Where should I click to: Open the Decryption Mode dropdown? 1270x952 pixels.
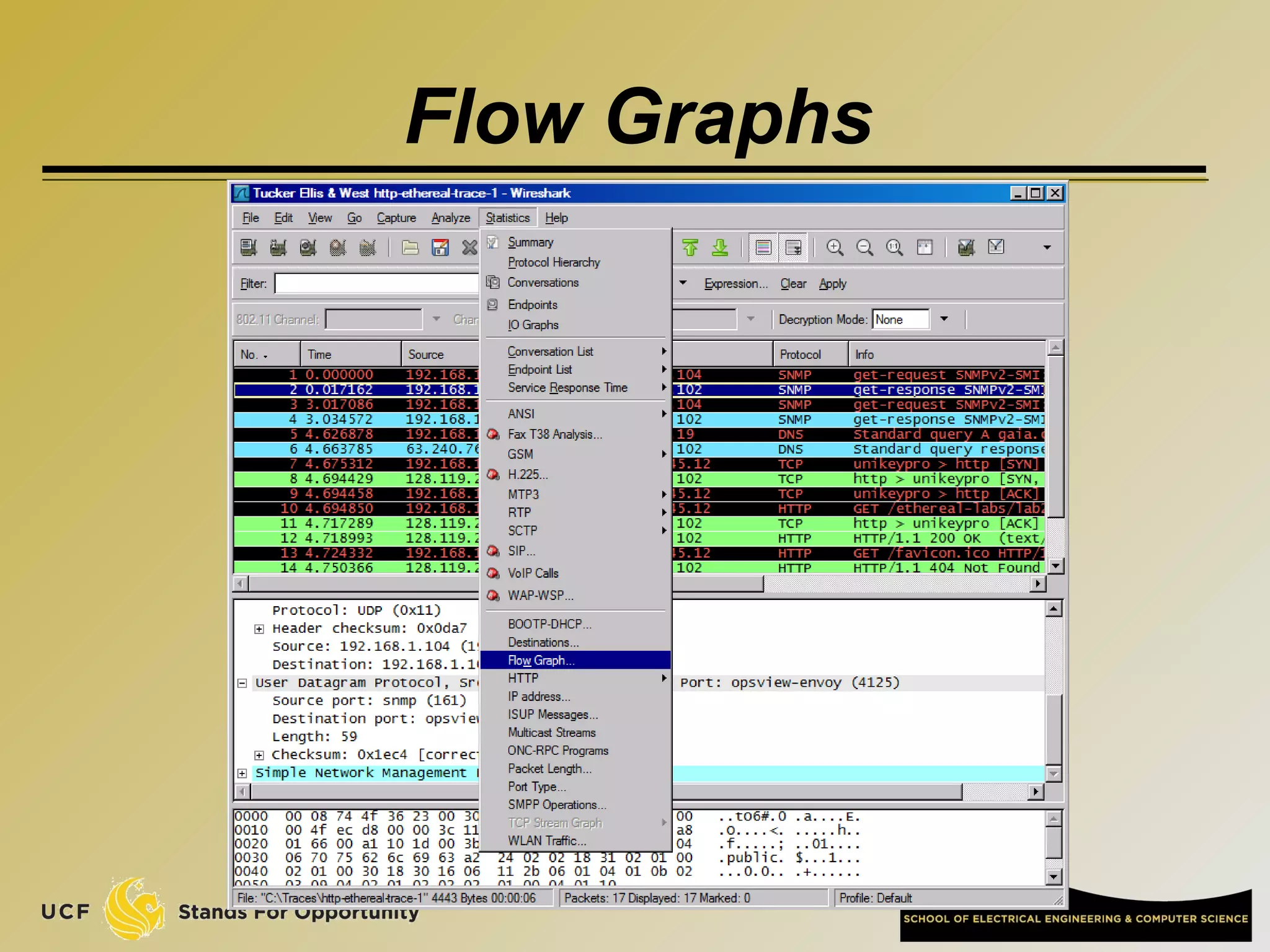(944, 319)
